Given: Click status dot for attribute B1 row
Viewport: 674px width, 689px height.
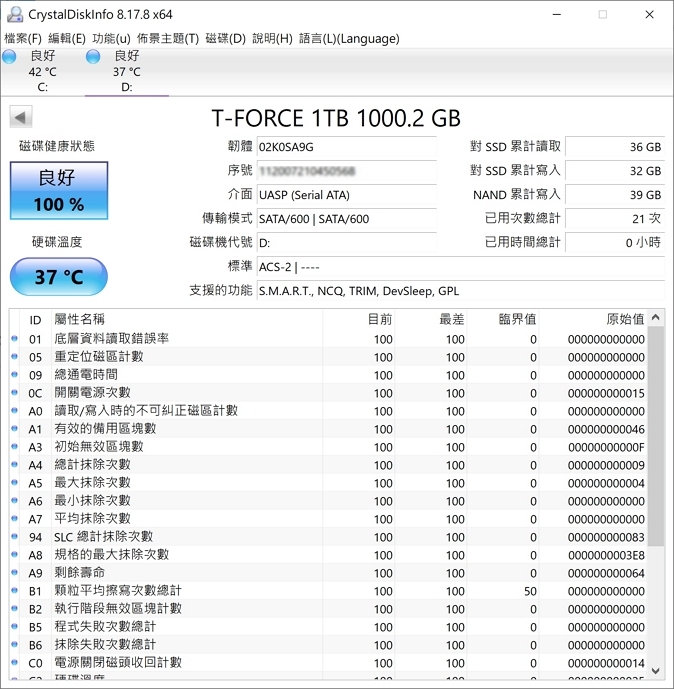Looking at the screenshot, I should point(14,591).
